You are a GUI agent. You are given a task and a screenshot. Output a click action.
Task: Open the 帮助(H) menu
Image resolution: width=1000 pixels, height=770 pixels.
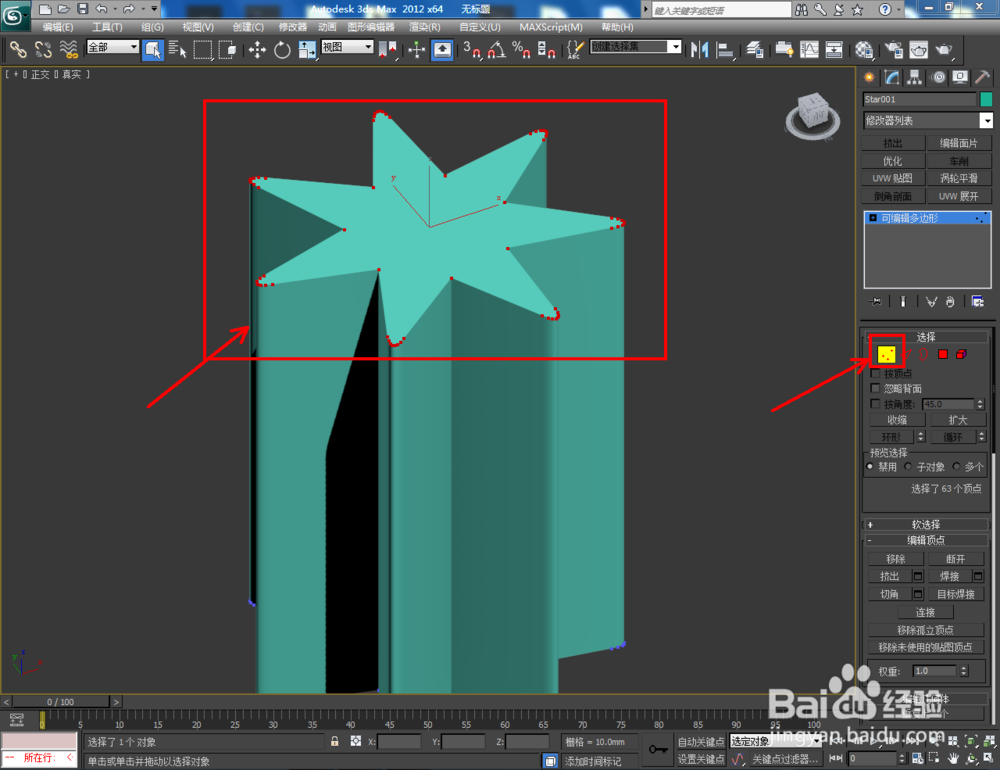(617, 27)
